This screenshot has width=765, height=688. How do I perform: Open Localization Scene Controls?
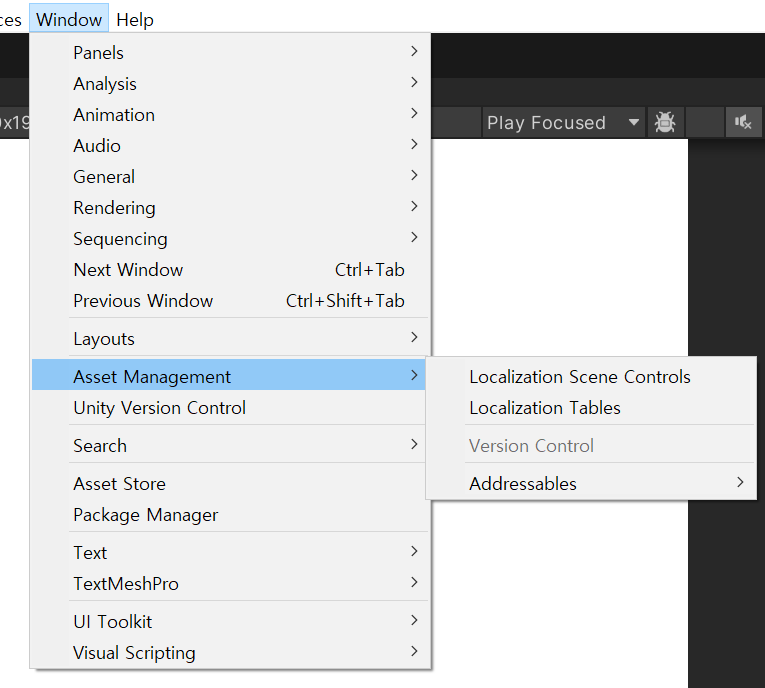point(591,377)
